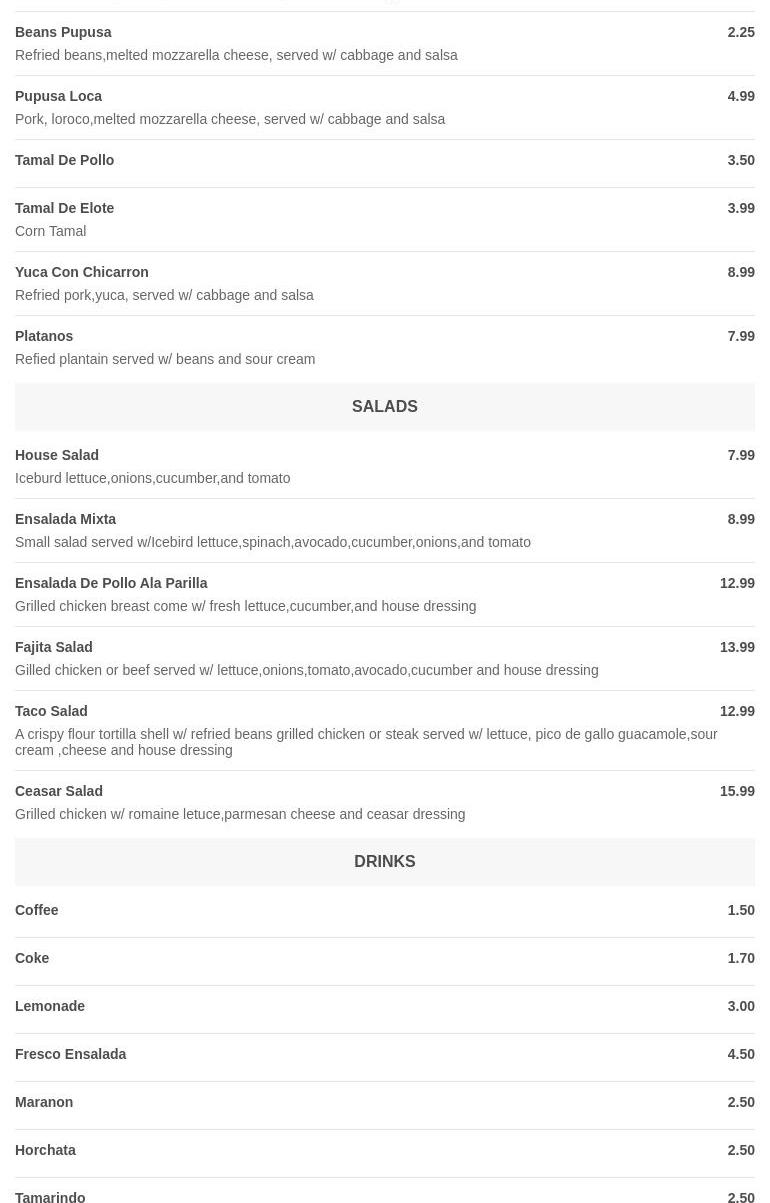Click Tamal De Pollo entry
Viewport: 770px width, 1203px height.
[x=64, y=160]
